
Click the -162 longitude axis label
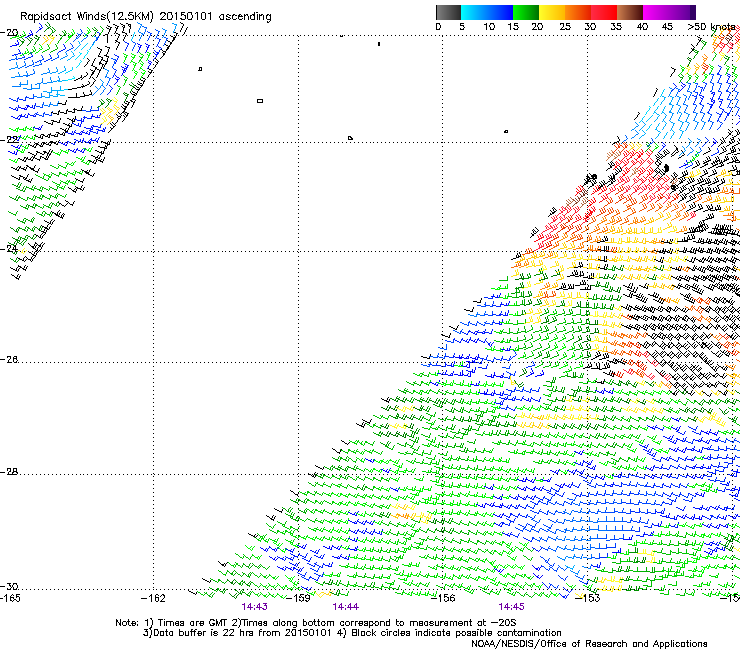(153, 599)
